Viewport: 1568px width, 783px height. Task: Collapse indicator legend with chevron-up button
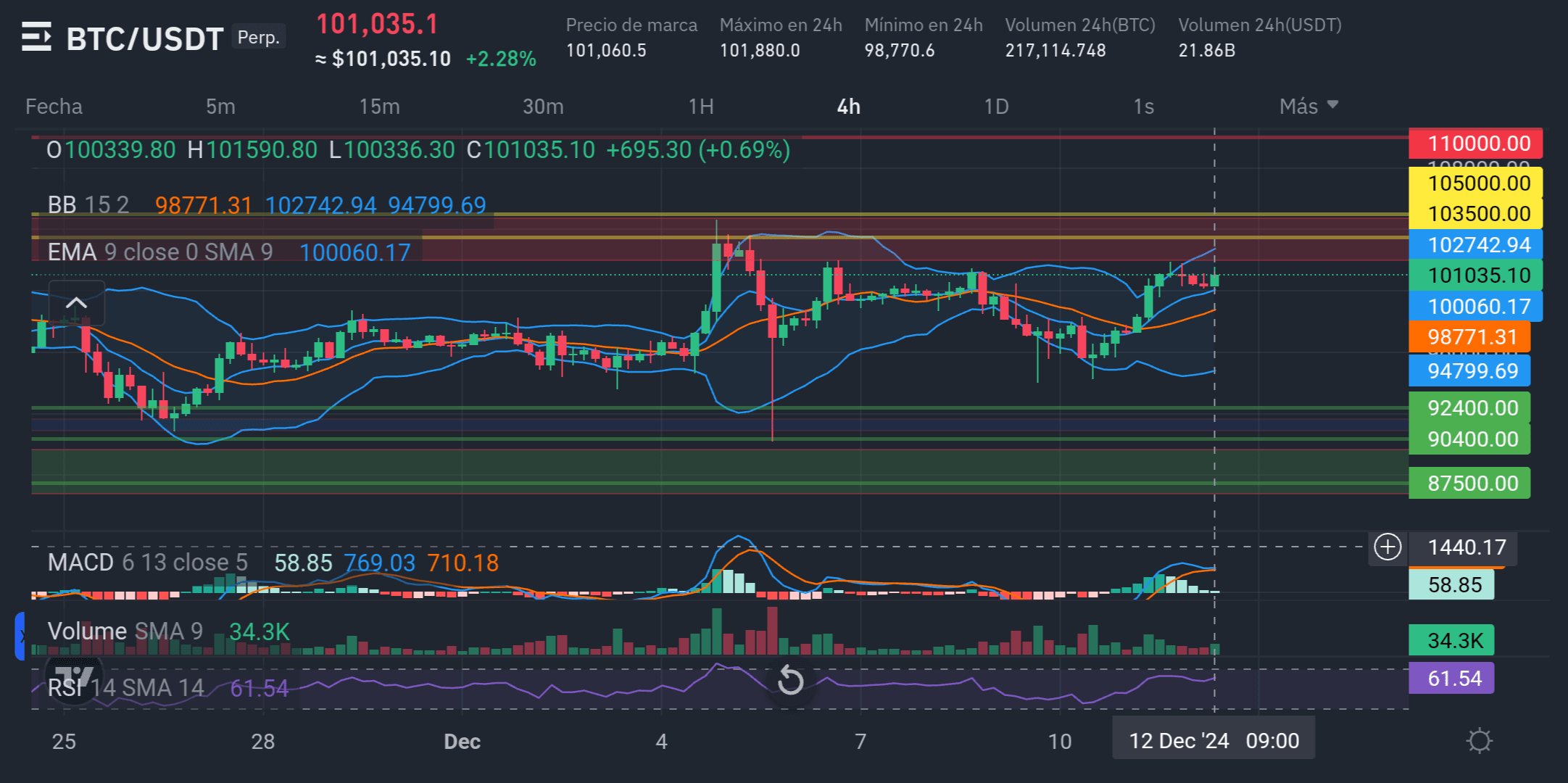pos(76,303)
